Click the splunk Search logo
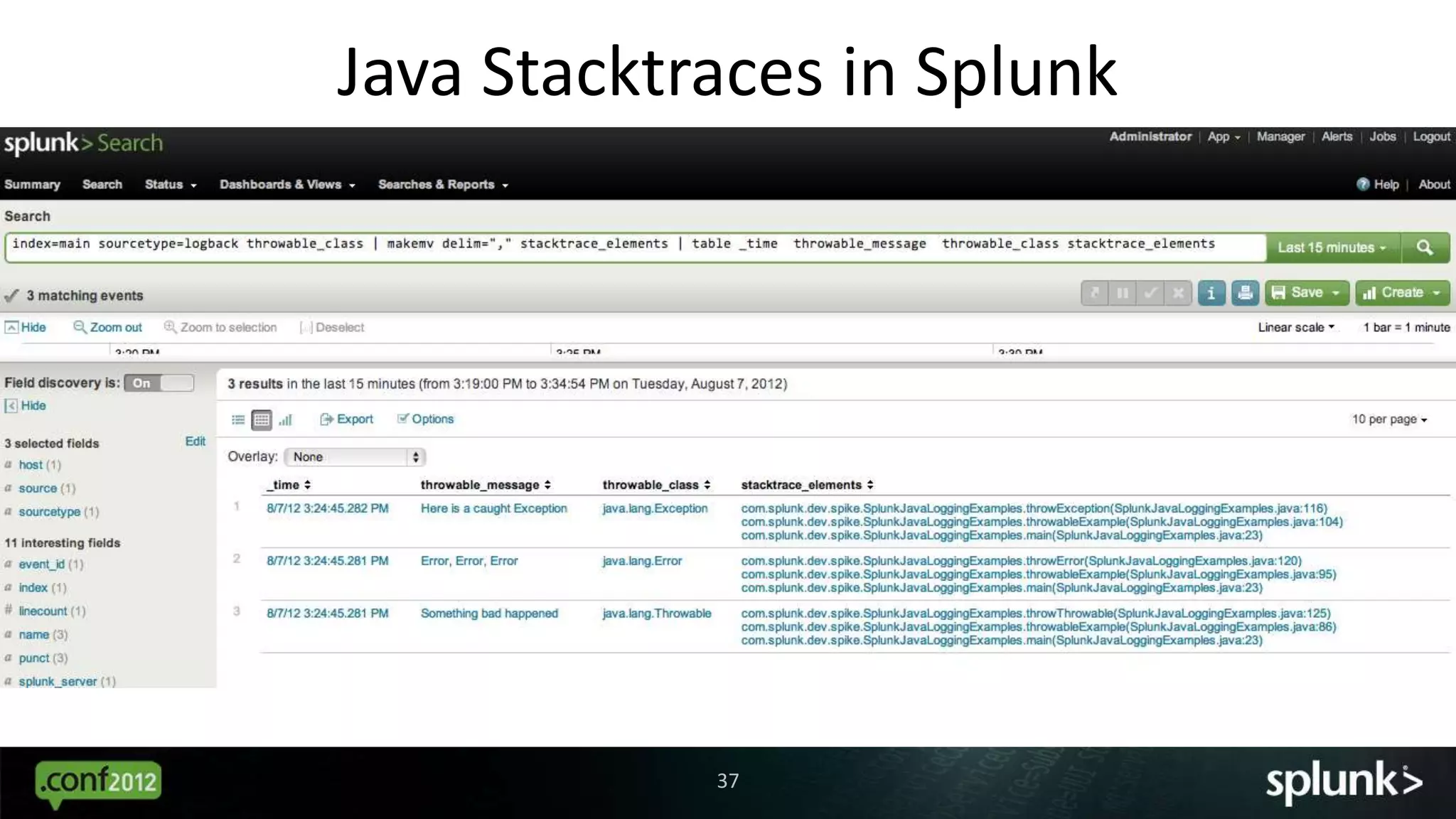The height and width of the screenshot is (819, 1456). (83, 144)
